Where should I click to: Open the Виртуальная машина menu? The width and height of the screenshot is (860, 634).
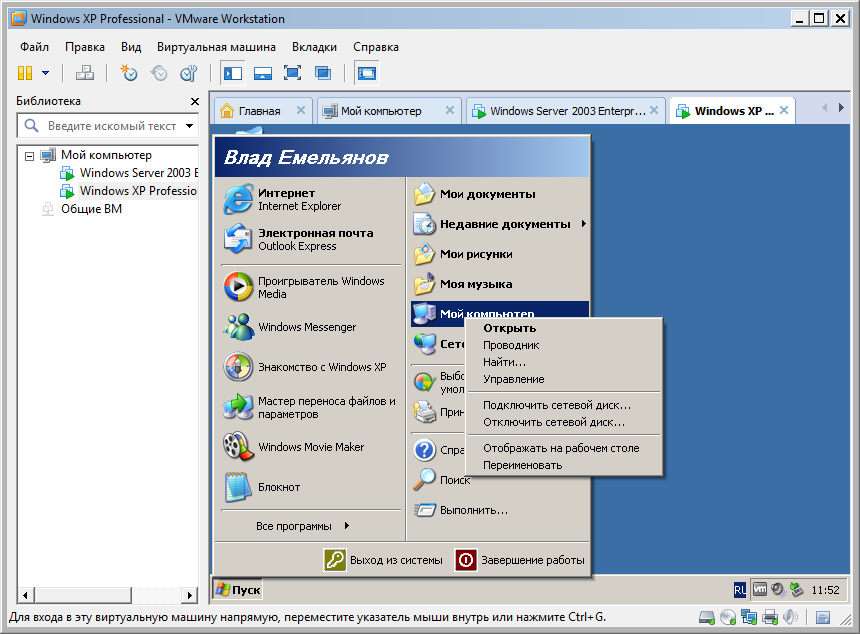pos(216,47)
